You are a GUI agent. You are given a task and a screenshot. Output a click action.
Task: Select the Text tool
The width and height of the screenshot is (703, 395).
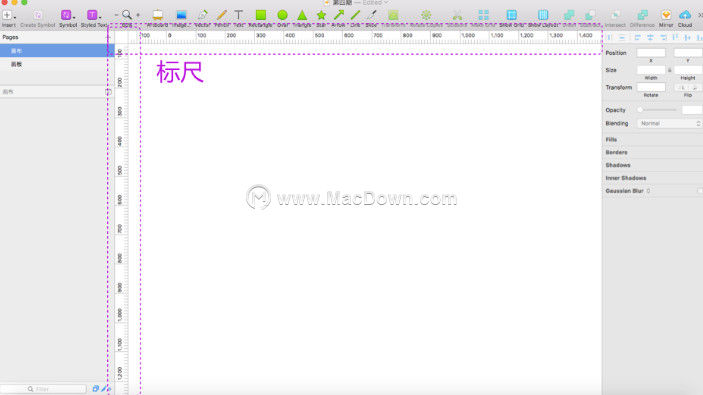click(239, 15)
